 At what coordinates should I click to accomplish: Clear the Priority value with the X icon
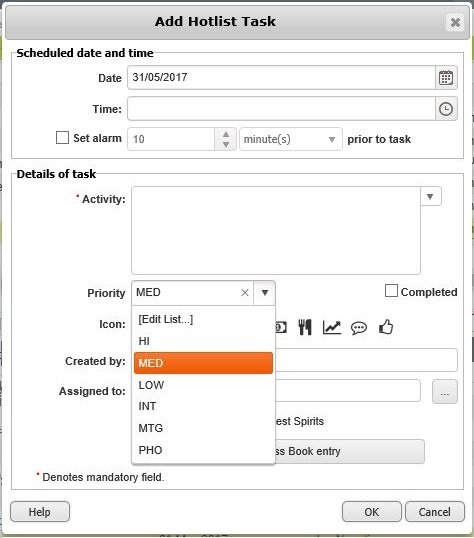click(245, 293)
